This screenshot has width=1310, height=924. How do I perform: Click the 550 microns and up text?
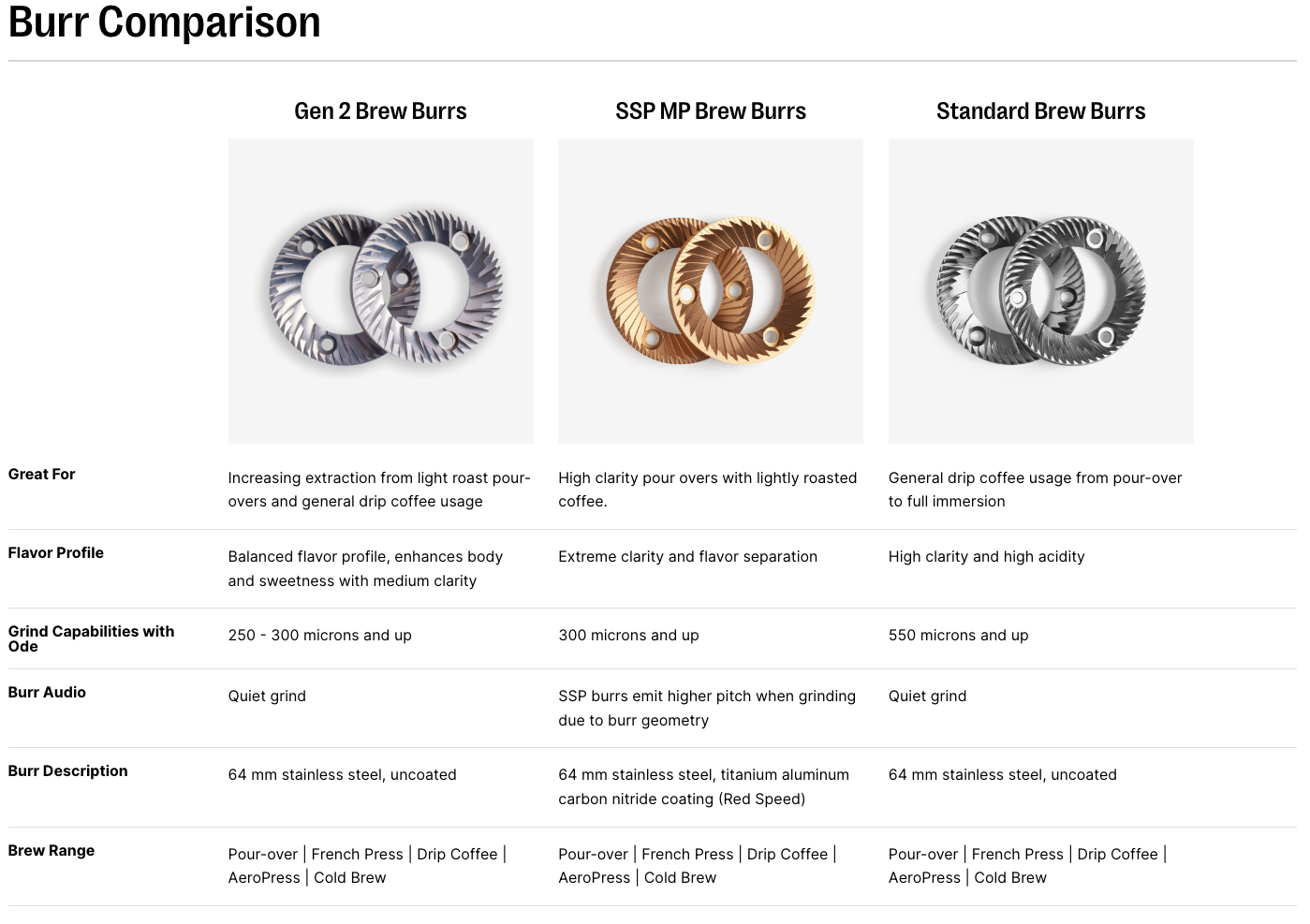[x=958, y=636]
